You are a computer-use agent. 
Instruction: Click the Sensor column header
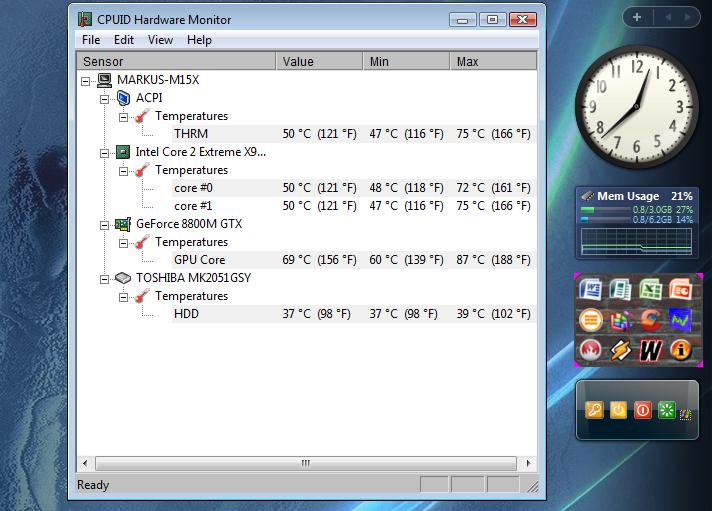click(176, 61)
